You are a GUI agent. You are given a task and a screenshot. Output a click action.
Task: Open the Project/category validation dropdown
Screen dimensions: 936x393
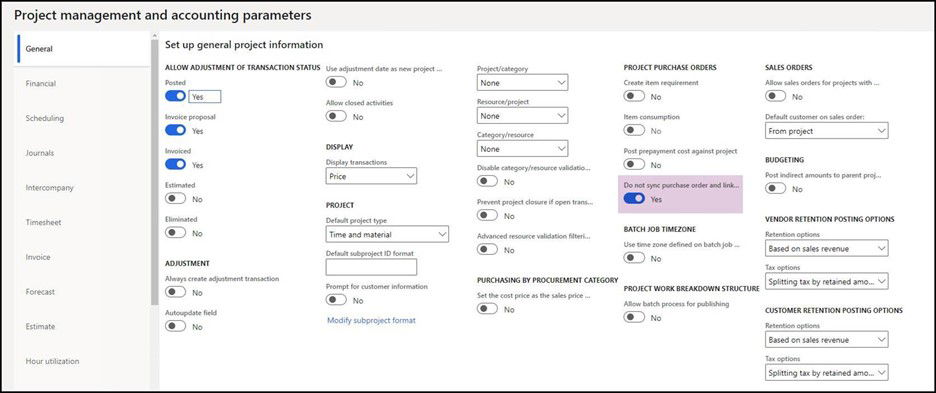522,82
